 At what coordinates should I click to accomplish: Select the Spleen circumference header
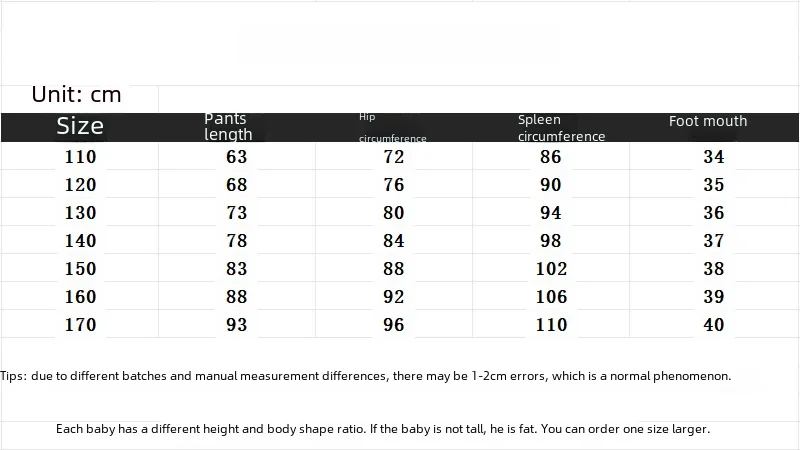561,128
